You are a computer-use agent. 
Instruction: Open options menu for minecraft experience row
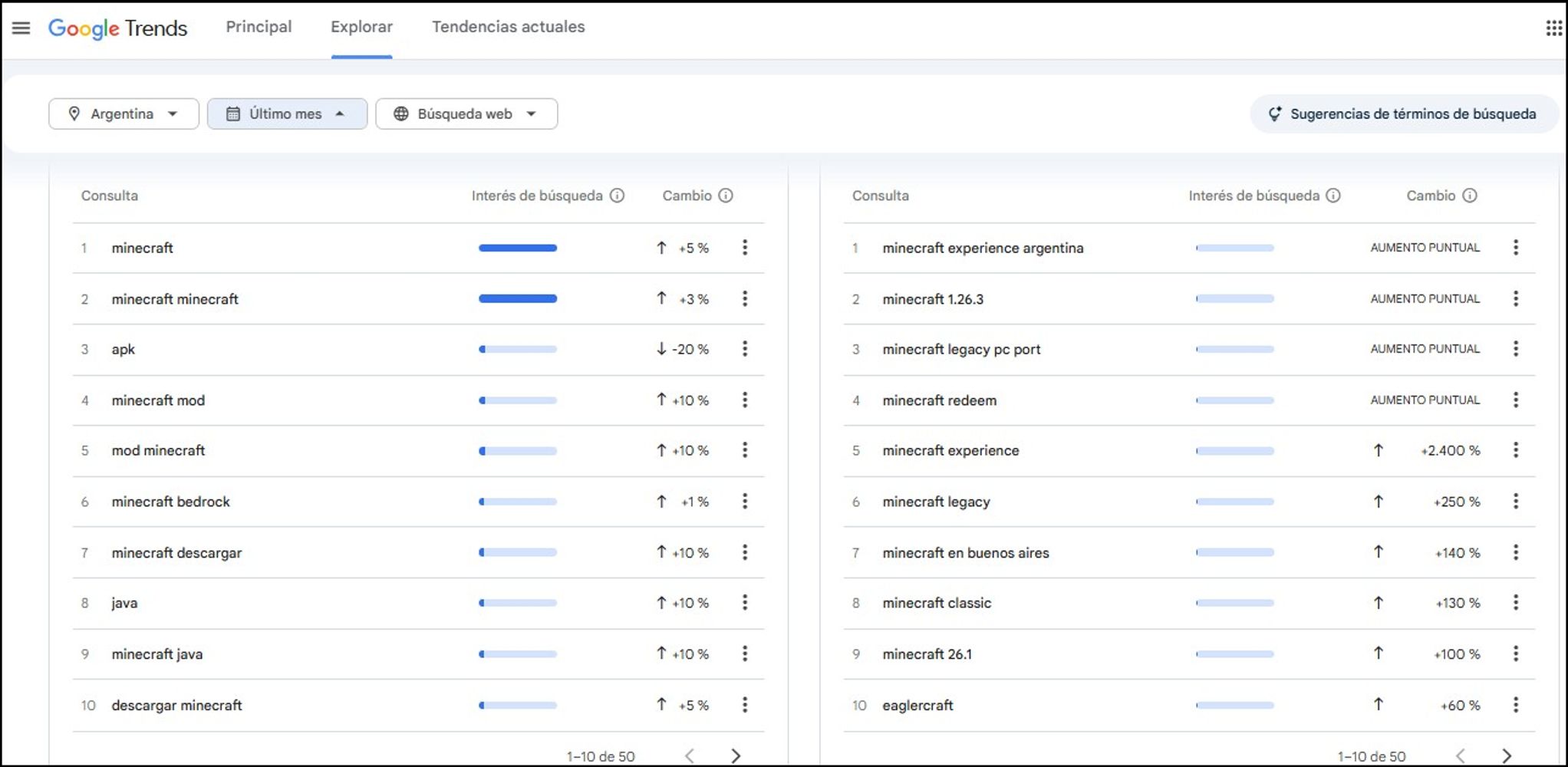[1516, 450]
